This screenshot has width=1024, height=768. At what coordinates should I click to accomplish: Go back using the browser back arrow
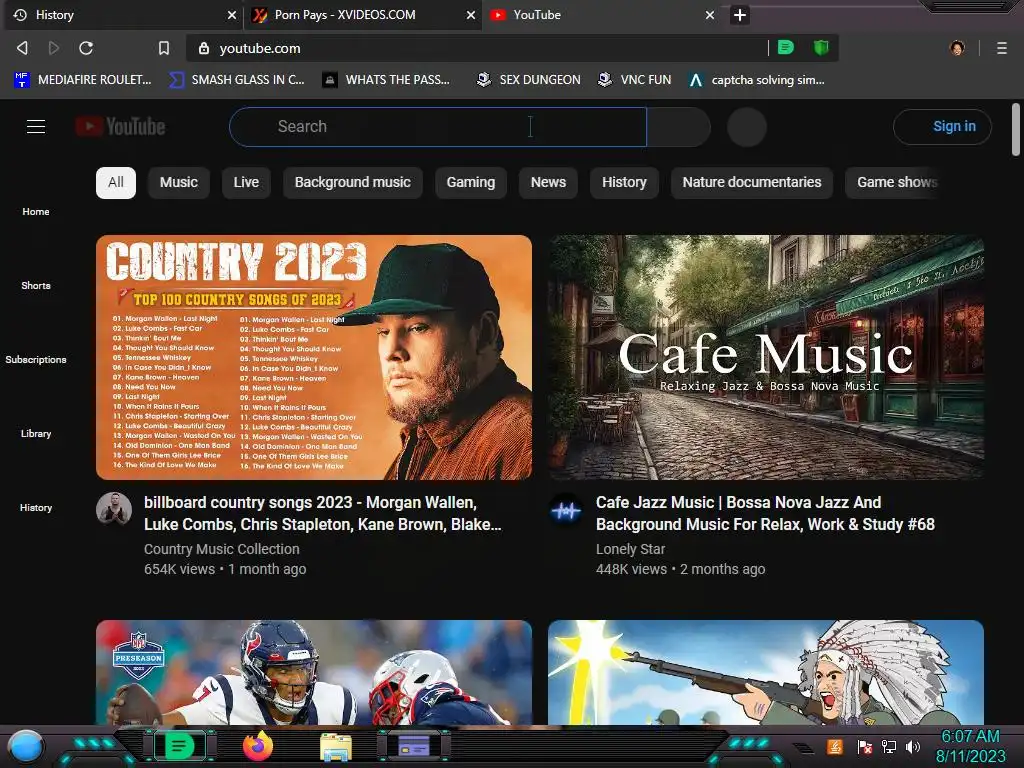pos(22,48)
